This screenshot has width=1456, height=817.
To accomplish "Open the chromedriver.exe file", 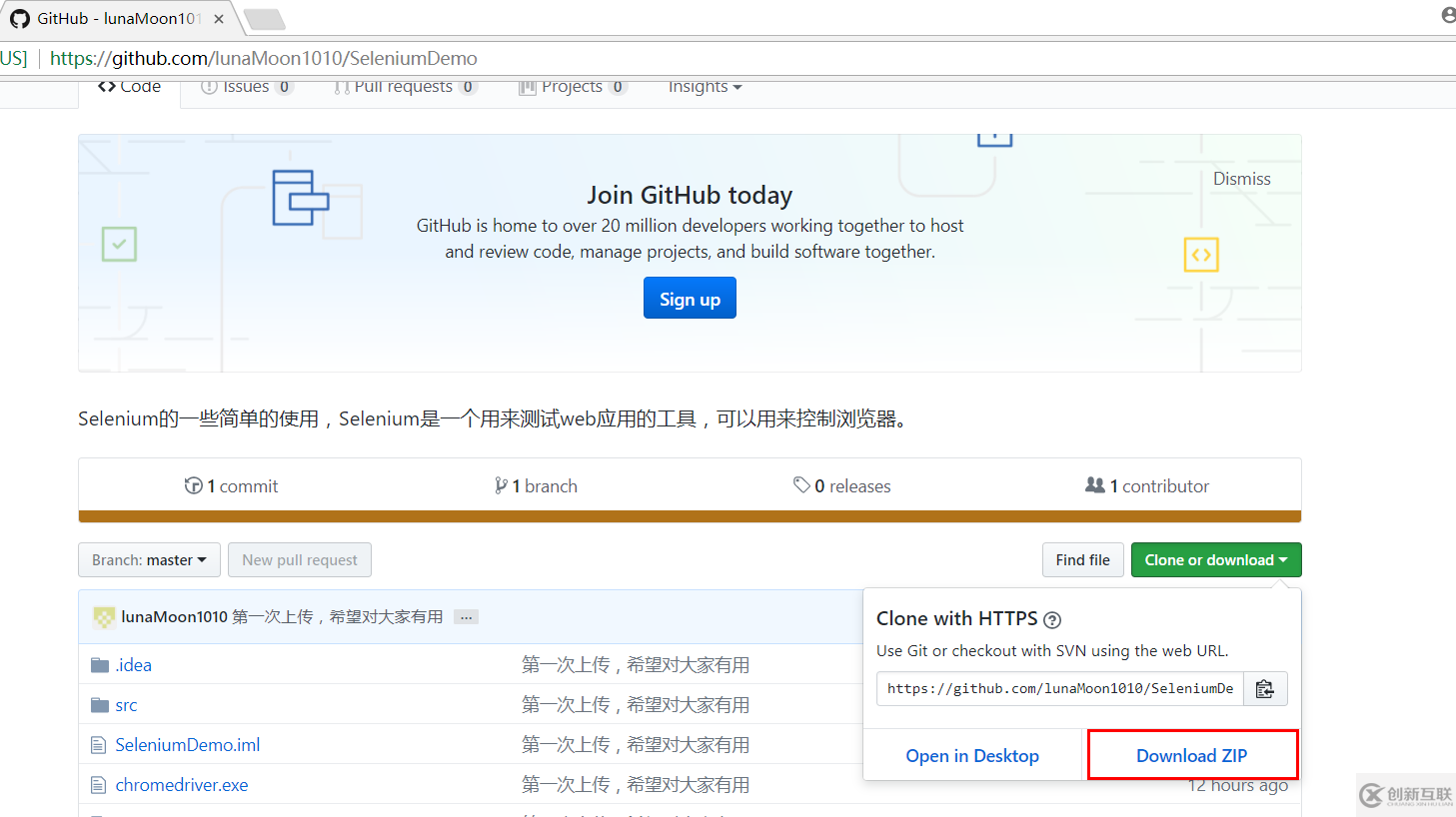I will [x=181, y=785].
